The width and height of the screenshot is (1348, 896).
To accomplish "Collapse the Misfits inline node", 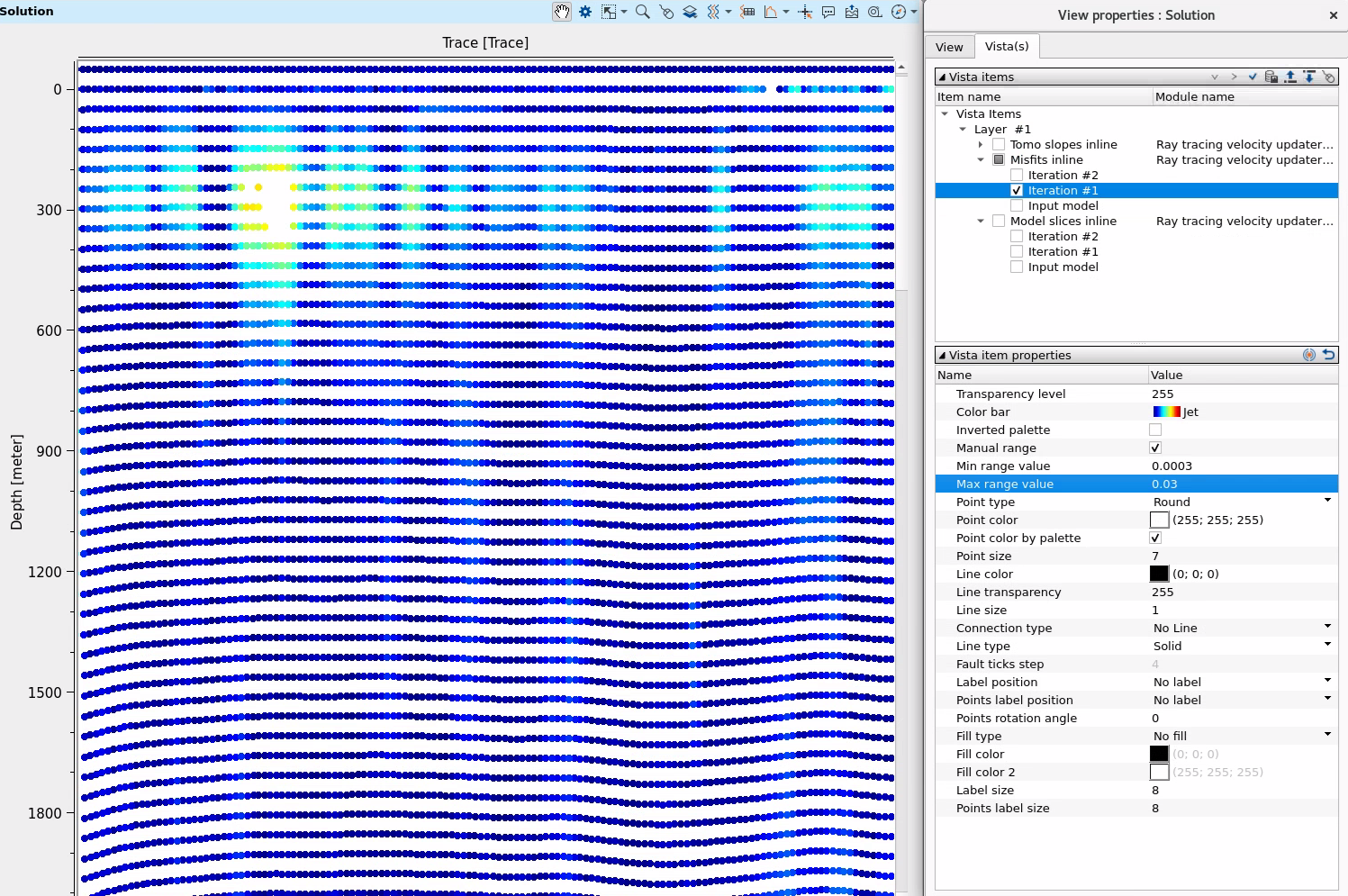I will [x=981, y=159].
